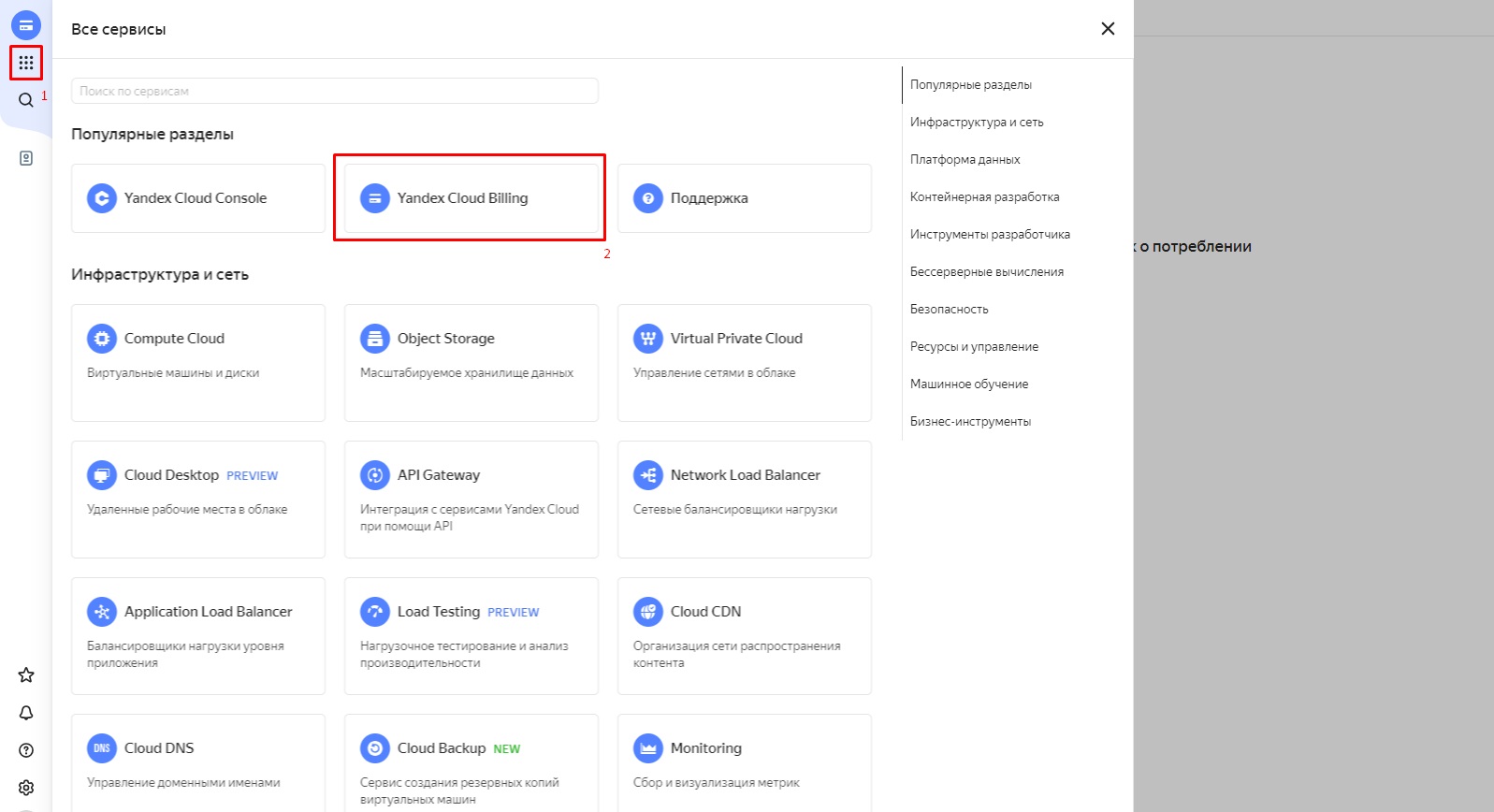Click the Yandex Cloud Billing card icon
This screenshot has width=1494, height=812.
(375, 198)
